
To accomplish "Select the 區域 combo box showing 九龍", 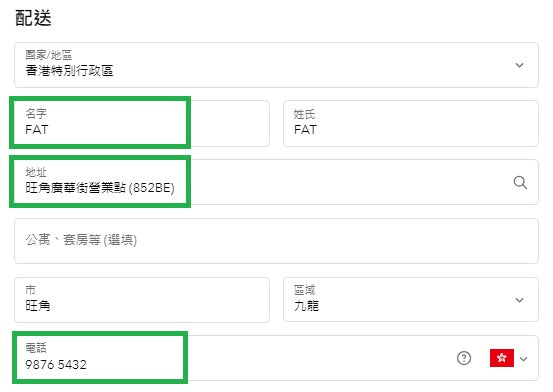I will click(411, 300).
